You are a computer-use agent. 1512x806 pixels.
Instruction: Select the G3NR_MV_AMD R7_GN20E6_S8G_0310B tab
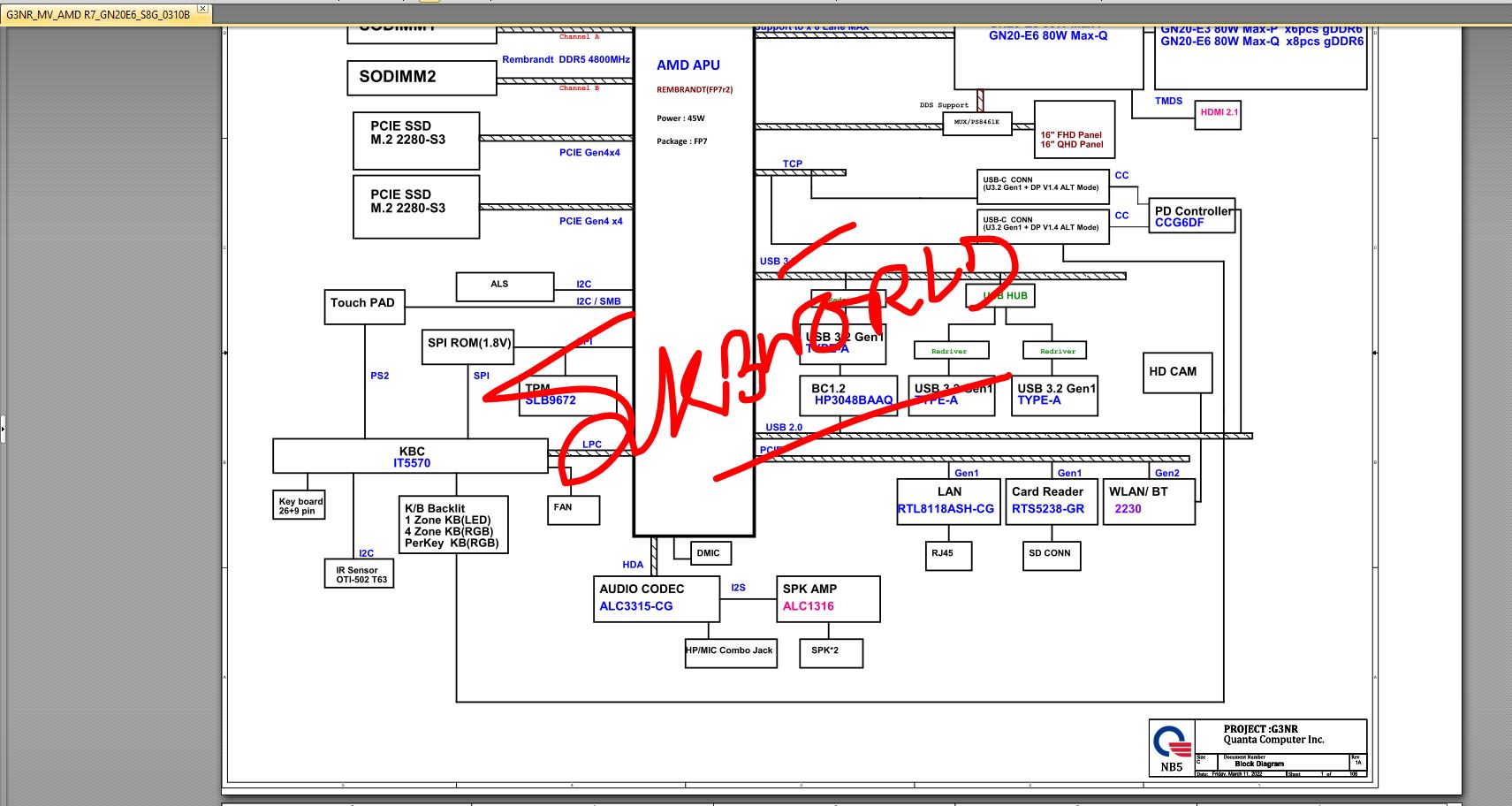tap(105, 13)
